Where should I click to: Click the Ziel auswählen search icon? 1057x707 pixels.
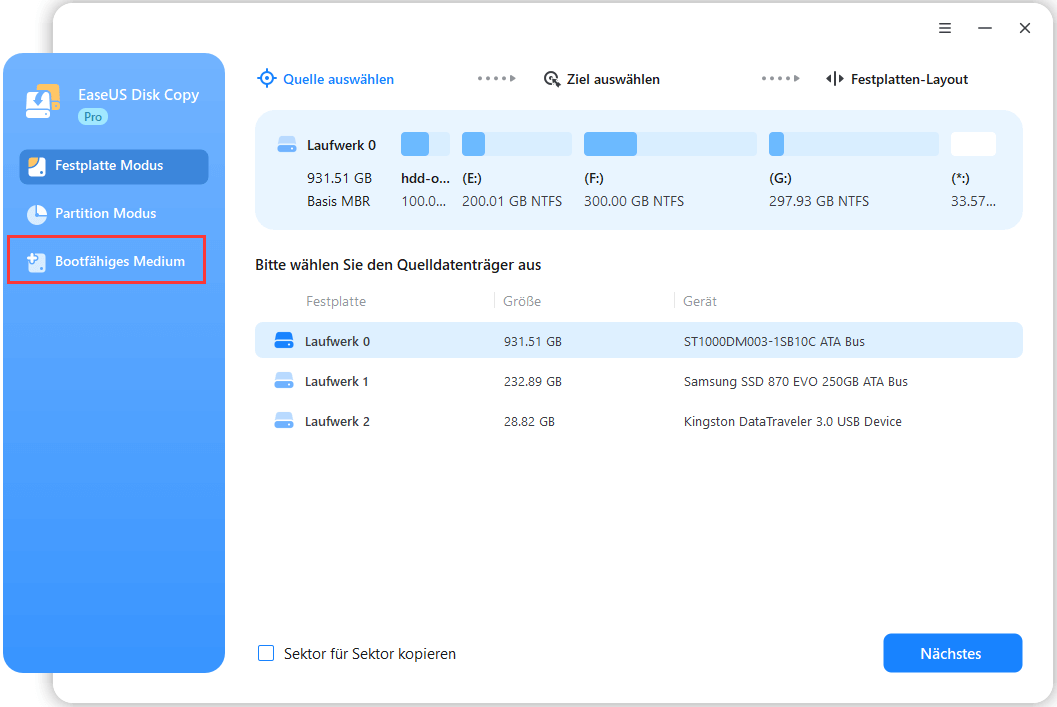point(552,80)
